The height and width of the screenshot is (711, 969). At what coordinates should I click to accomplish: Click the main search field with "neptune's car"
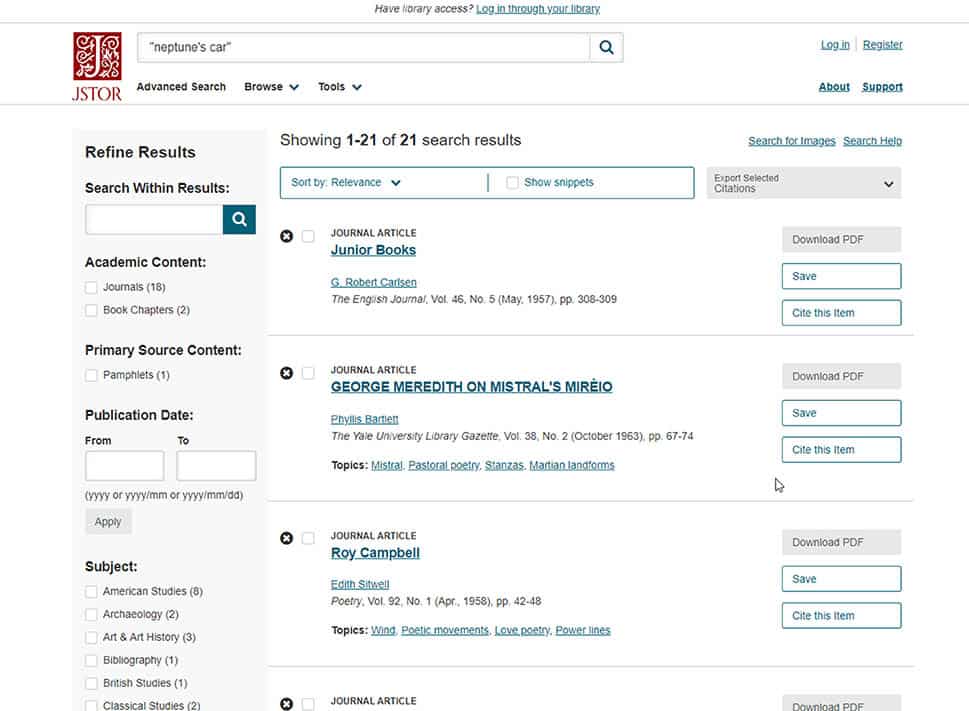pos(363,48)
